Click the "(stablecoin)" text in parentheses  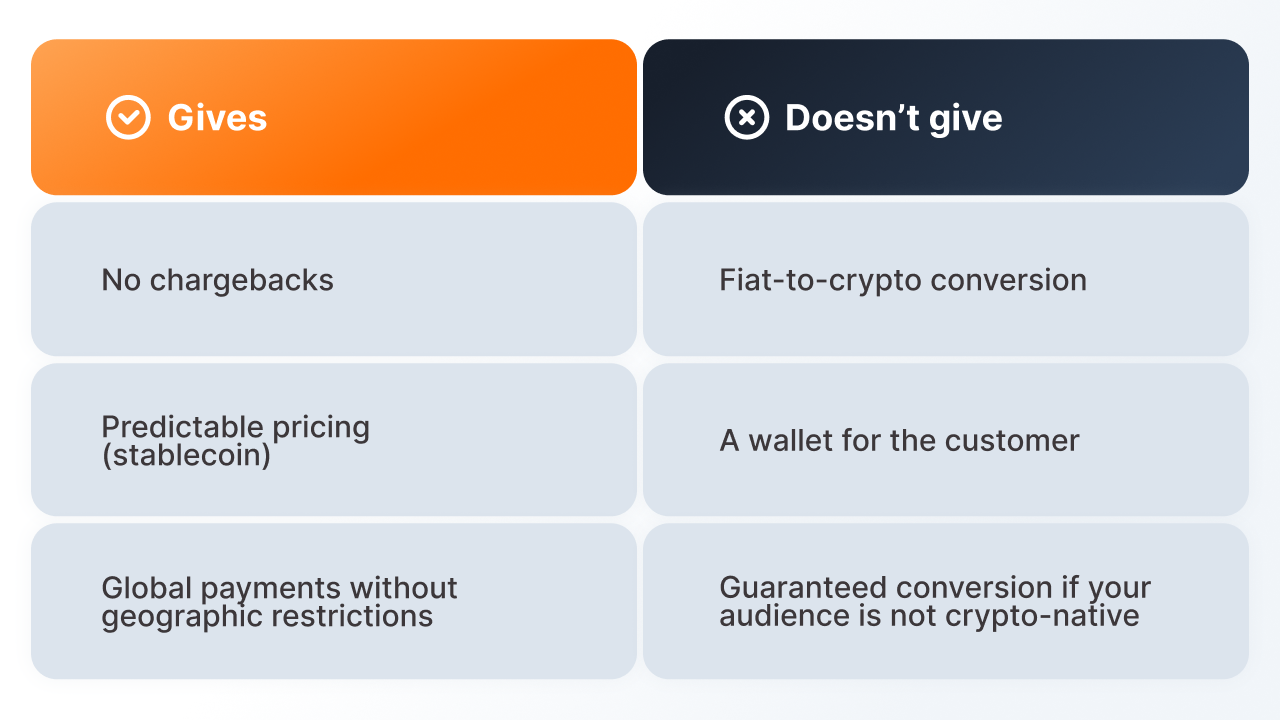[x=186, y=456]
